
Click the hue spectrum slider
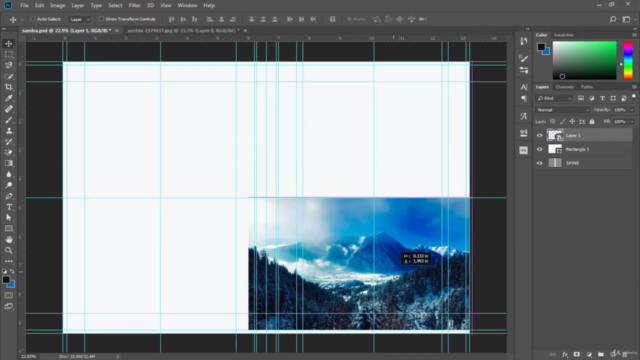pyautogui.click(x=628, y=60)
